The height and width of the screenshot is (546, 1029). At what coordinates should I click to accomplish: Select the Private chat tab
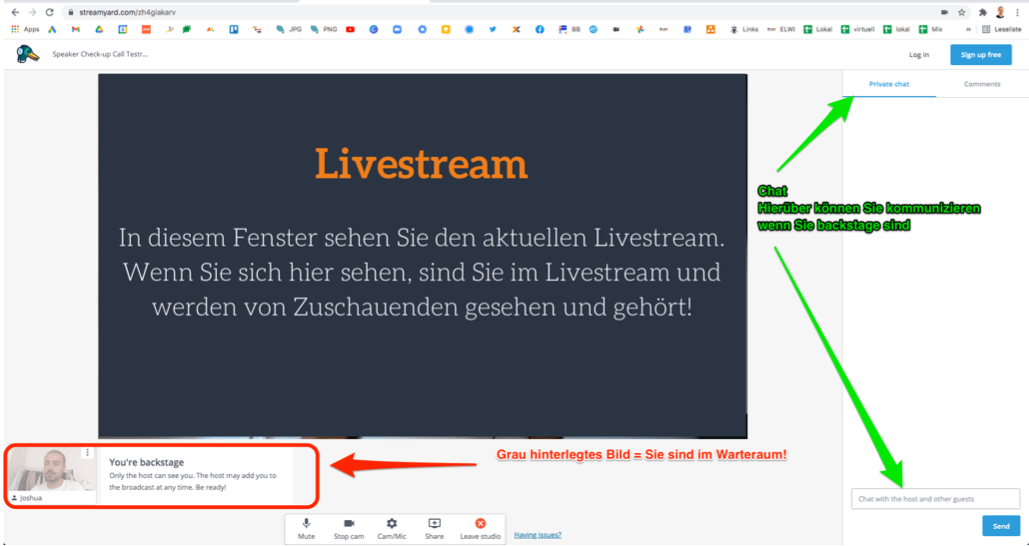click(x=888, y=84)
